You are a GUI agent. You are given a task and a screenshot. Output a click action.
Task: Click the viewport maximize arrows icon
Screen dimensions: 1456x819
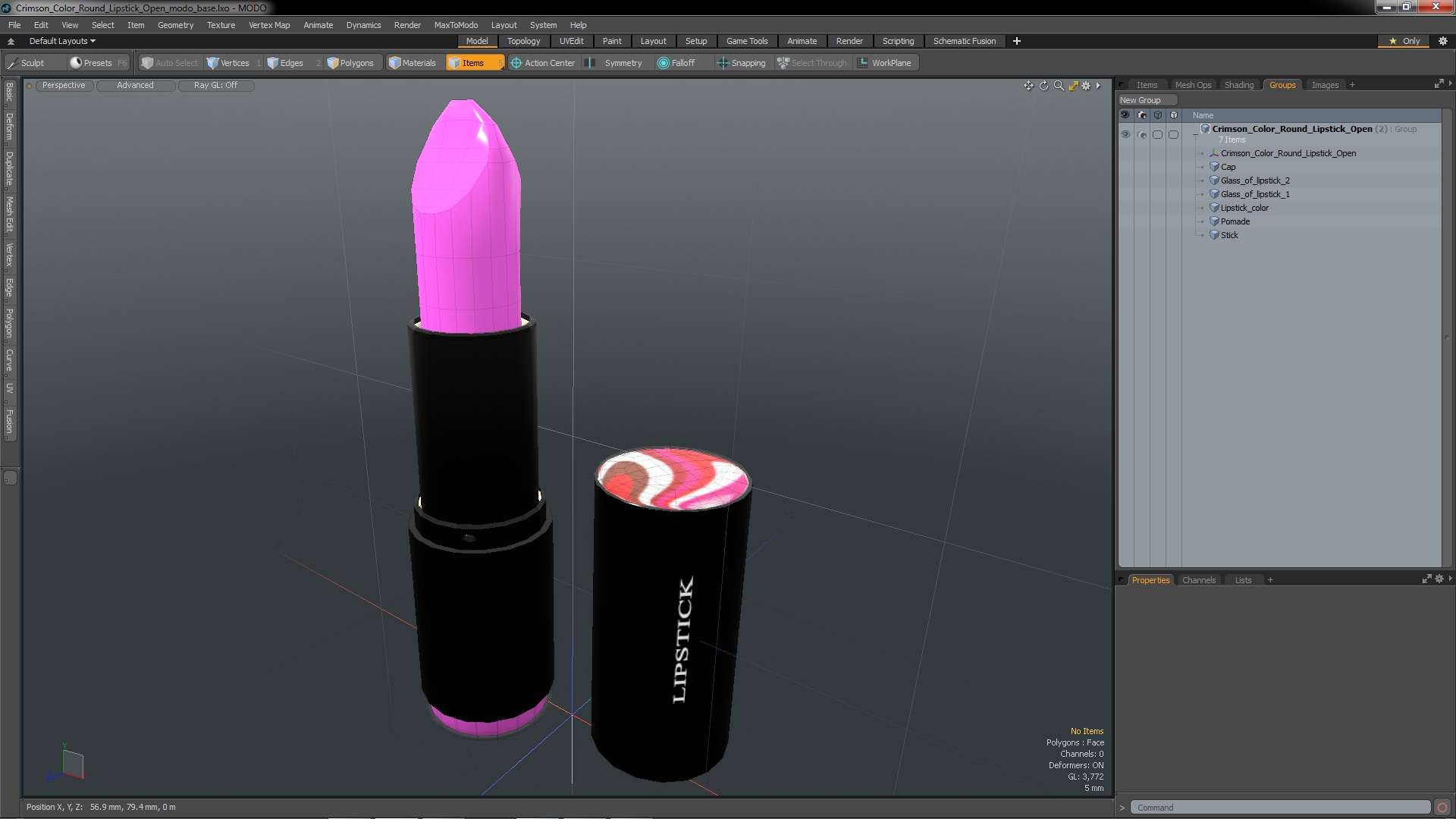[x=1073, y=86]
